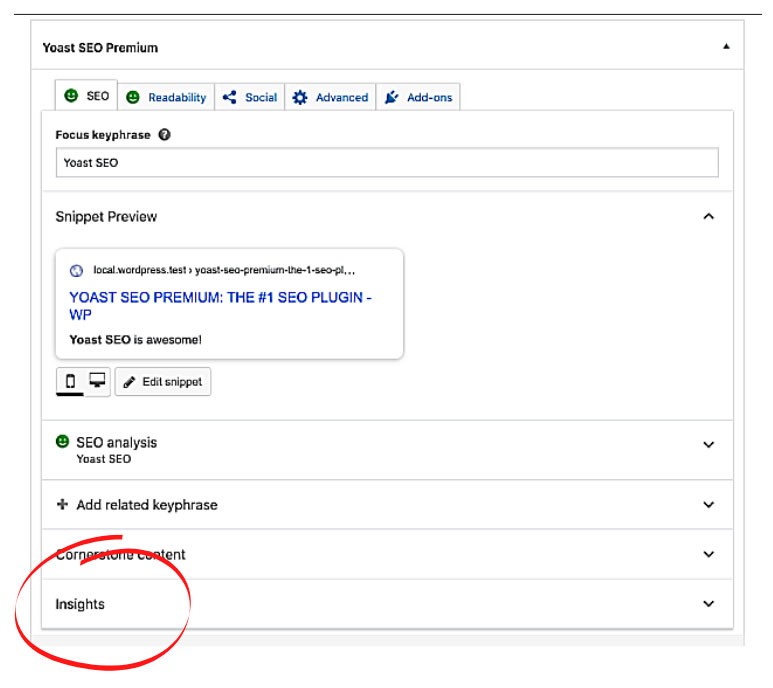Click the smiley icon on Readability tab
773x688 pixels.
[x=133, y=97]
